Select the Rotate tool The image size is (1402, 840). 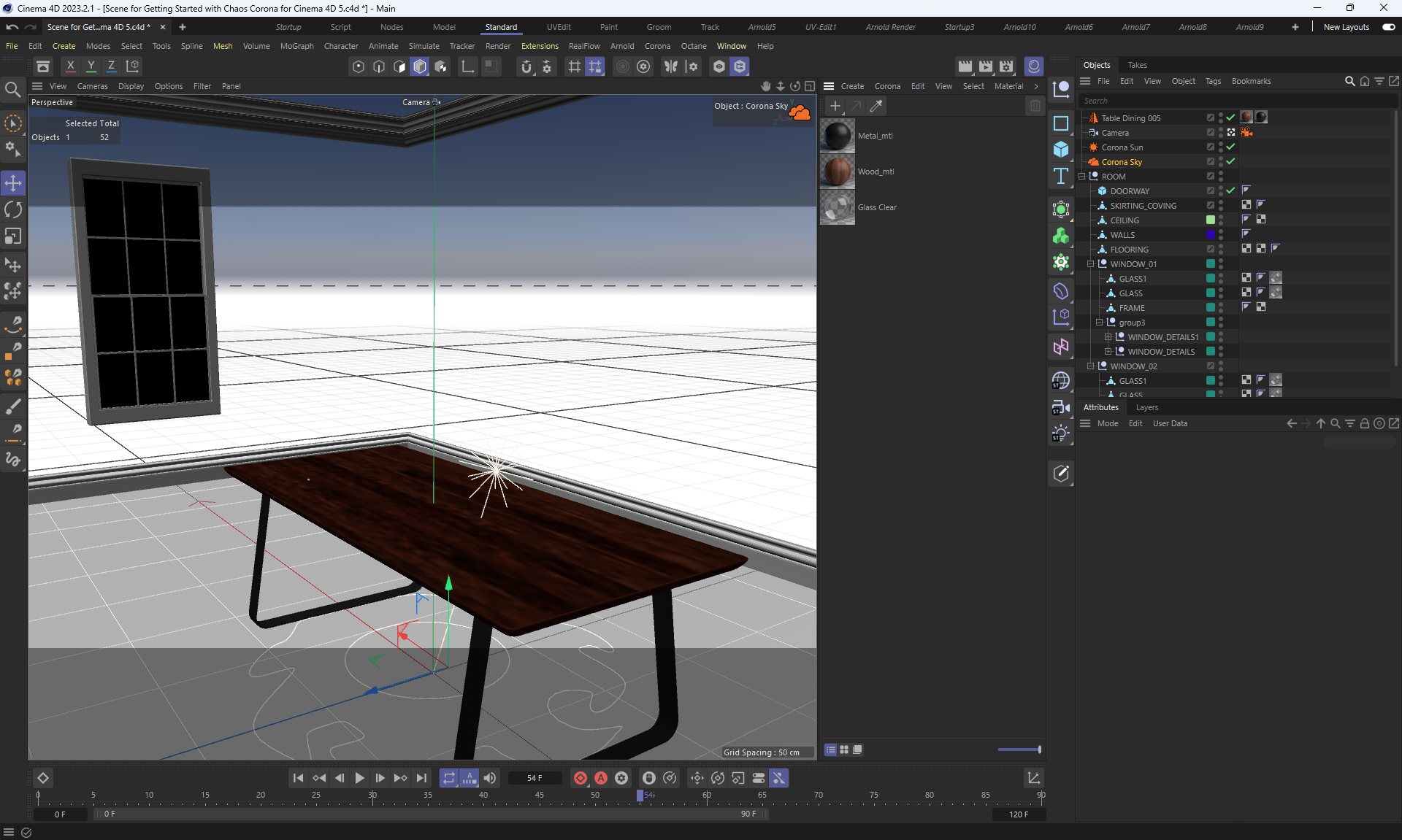13,210
